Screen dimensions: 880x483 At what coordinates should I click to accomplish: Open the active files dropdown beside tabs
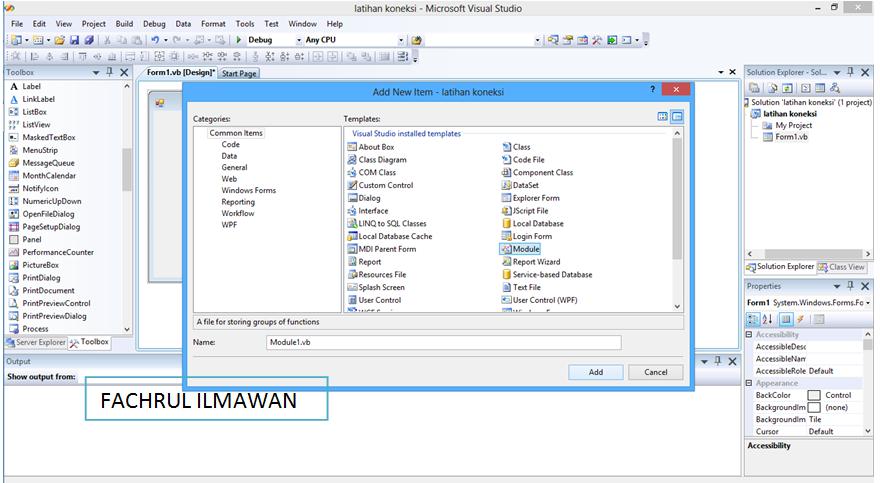pyautogui.click(x=721, y=72)
